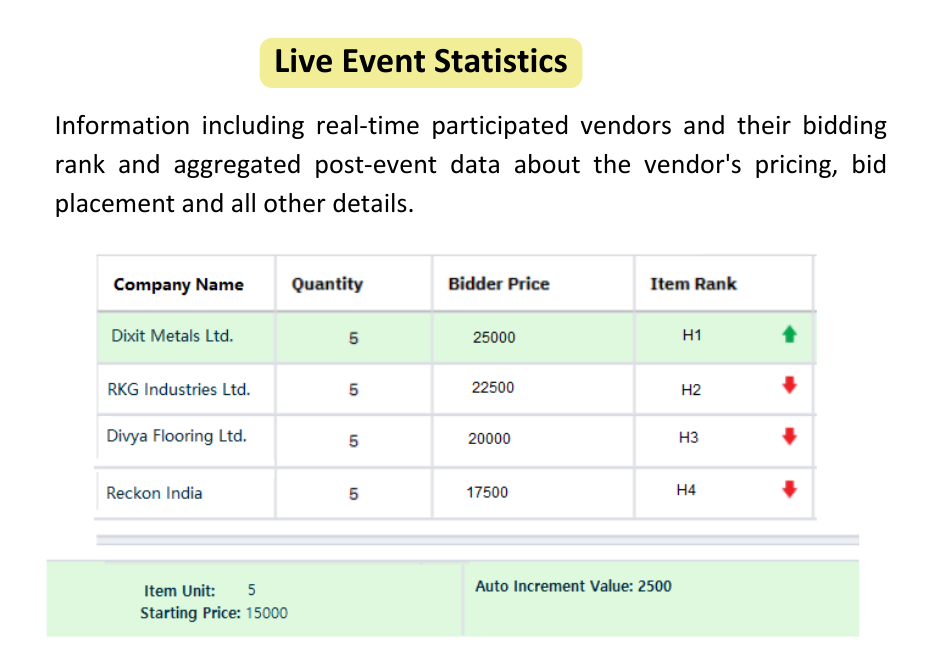
Task: Click the horizontal scrollbar under the table
Action: click(477, 540)
